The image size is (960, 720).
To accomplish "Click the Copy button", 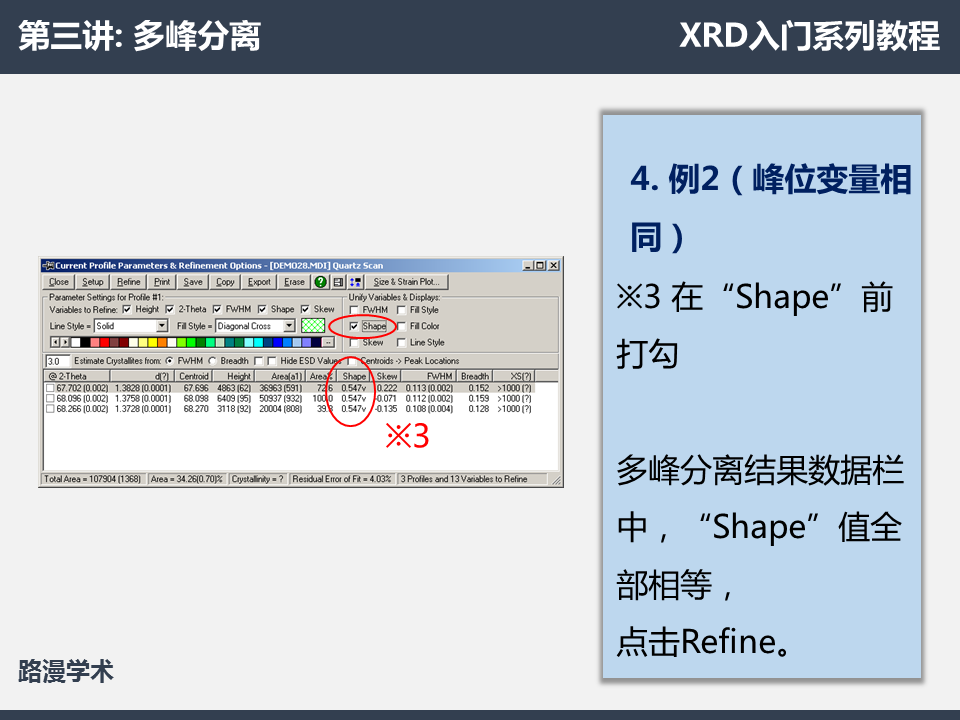I will coord(225,282).
